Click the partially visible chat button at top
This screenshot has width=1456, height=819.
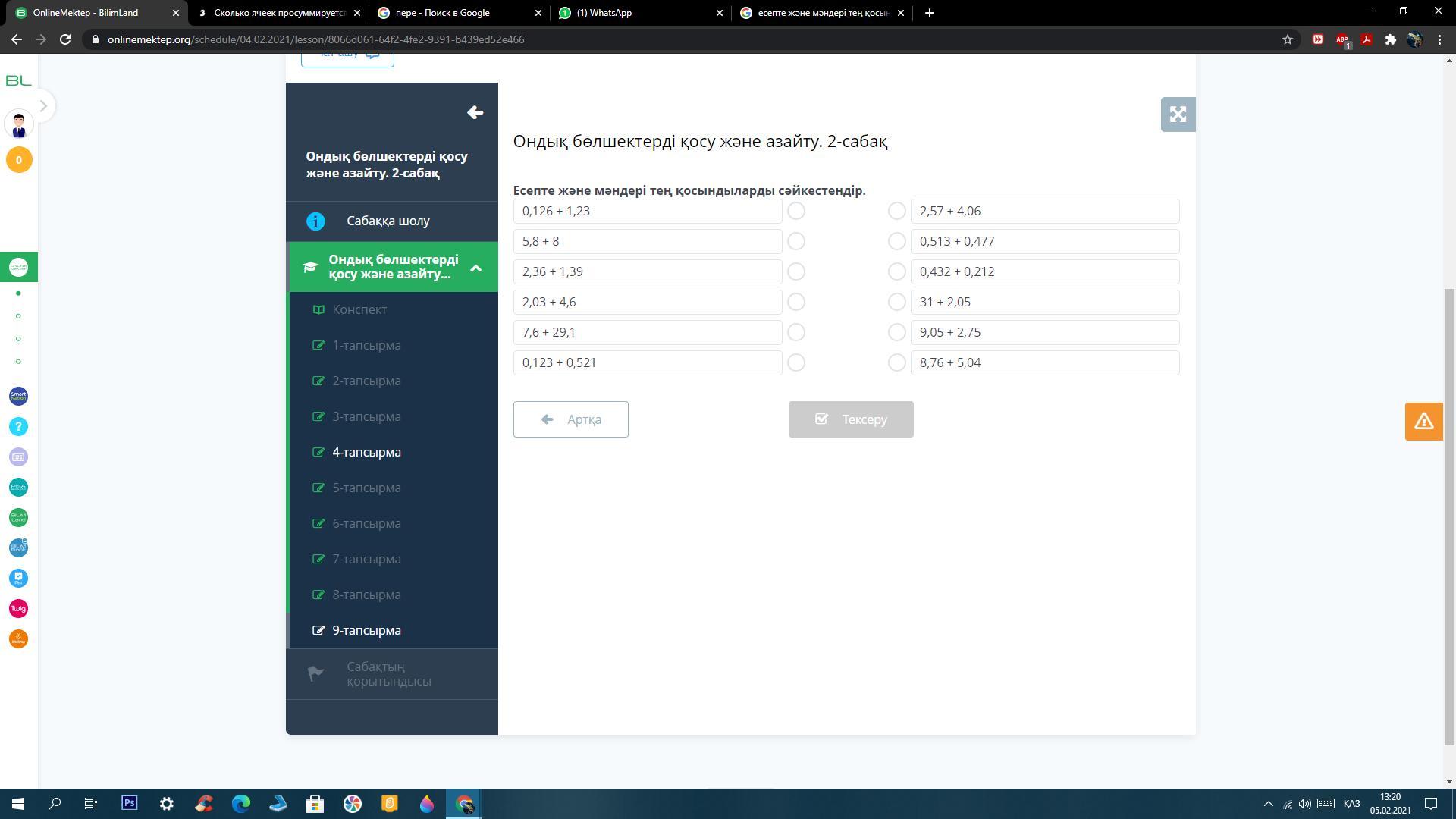click(347, 59)
